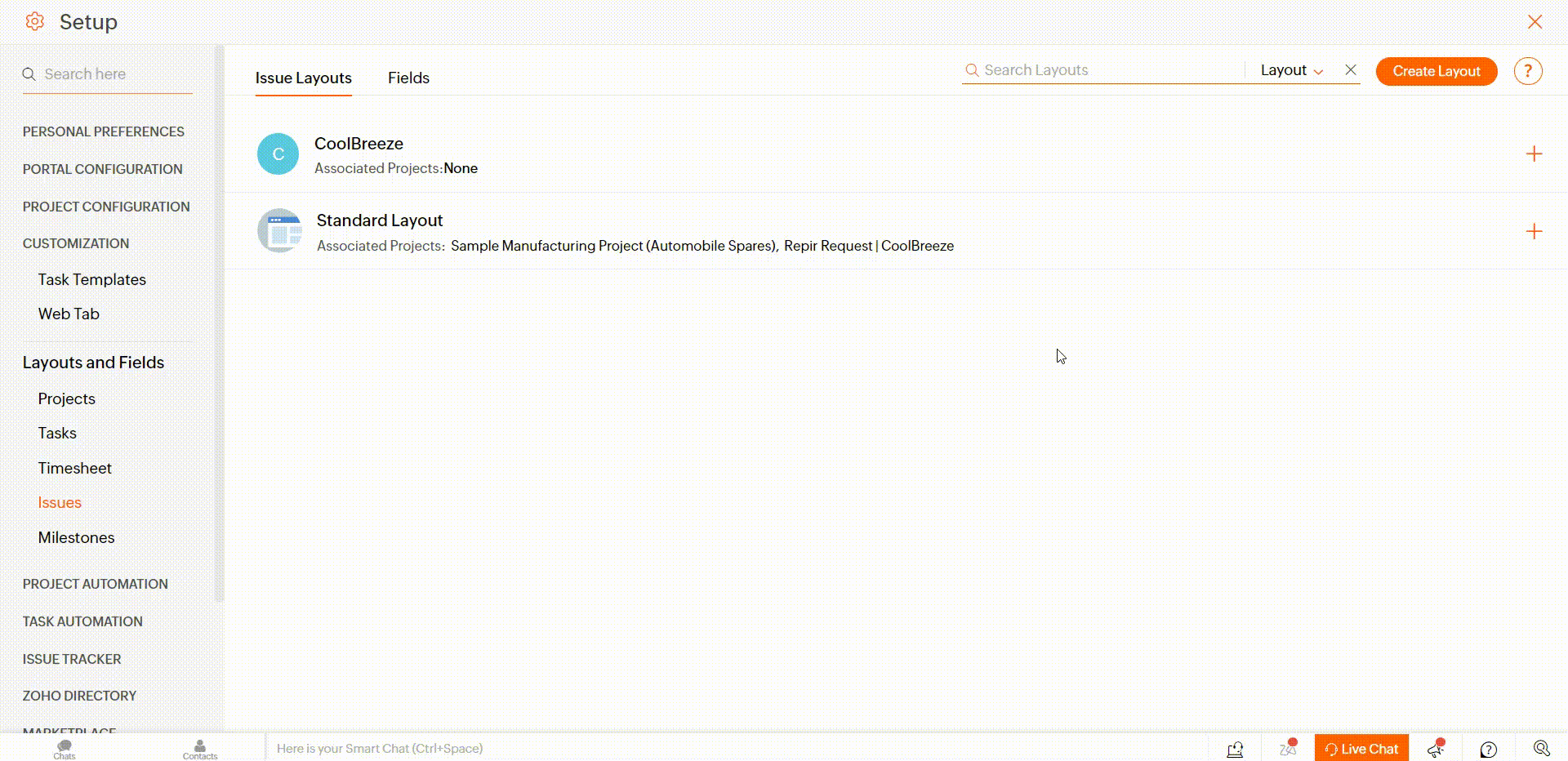Expand the CoolBreeze layout plus icon

(x=1534, y=154)
